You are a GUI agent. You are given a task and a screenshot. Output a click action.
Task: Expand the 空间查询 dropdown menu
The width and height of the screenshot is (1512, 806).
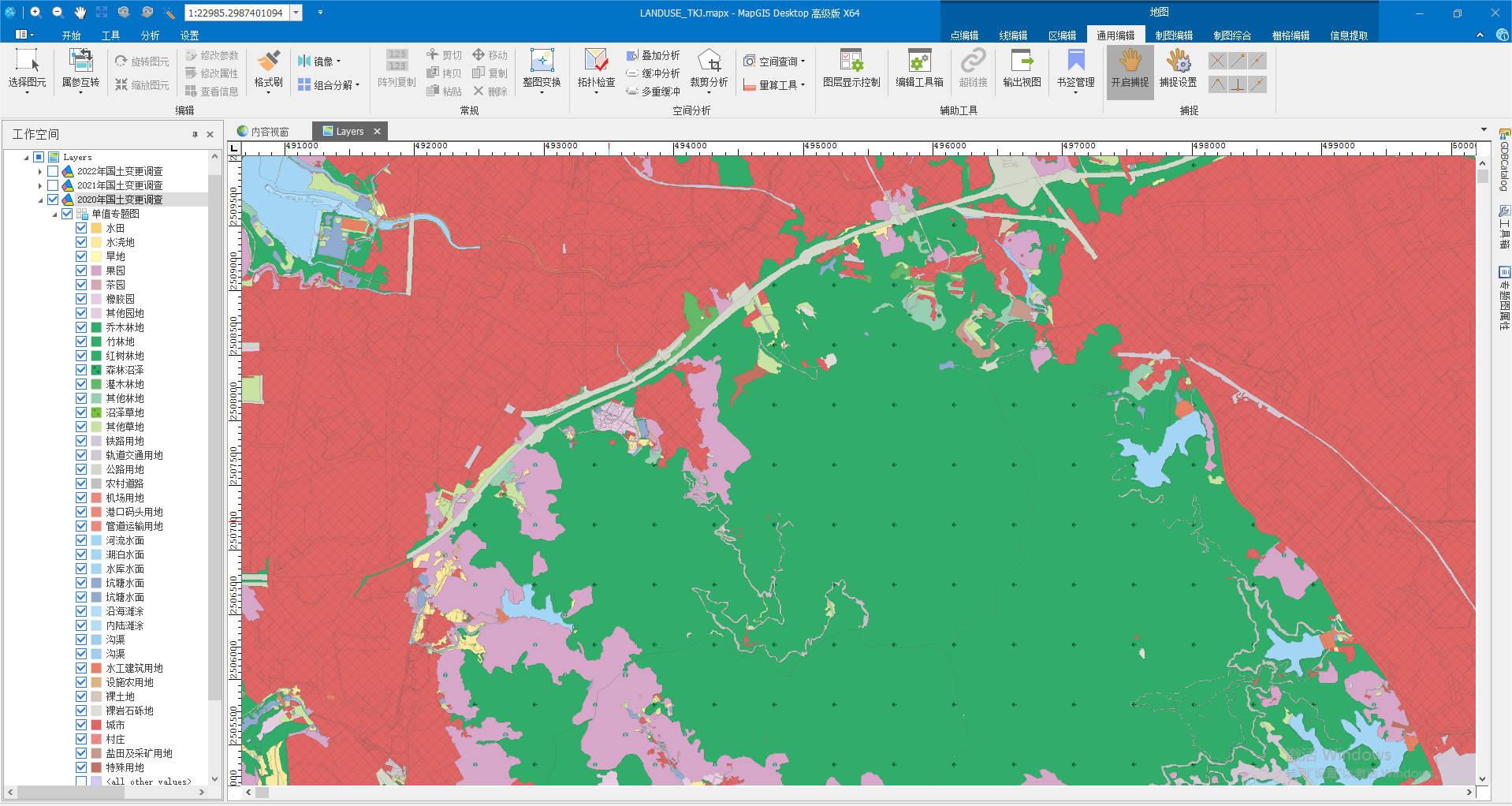(x=803, y=62)
